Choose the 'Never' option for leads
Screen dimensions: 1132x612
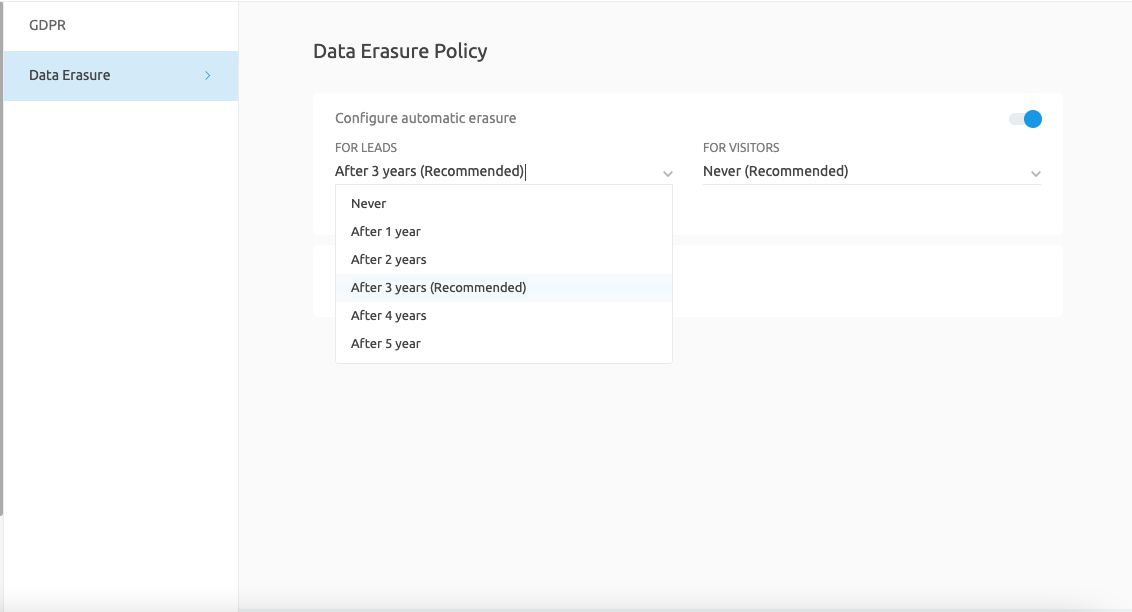coord(368,203)
